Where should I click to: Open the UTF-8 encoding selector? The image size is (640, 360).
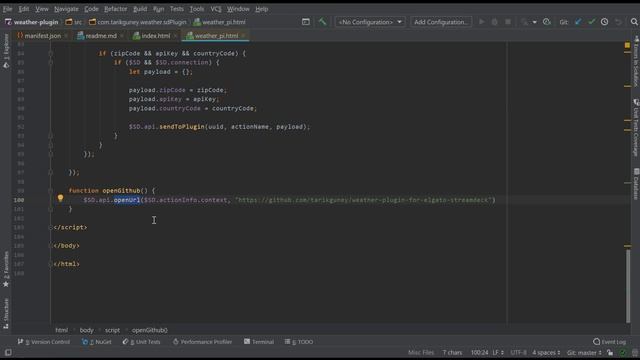(x=518, y=353)
